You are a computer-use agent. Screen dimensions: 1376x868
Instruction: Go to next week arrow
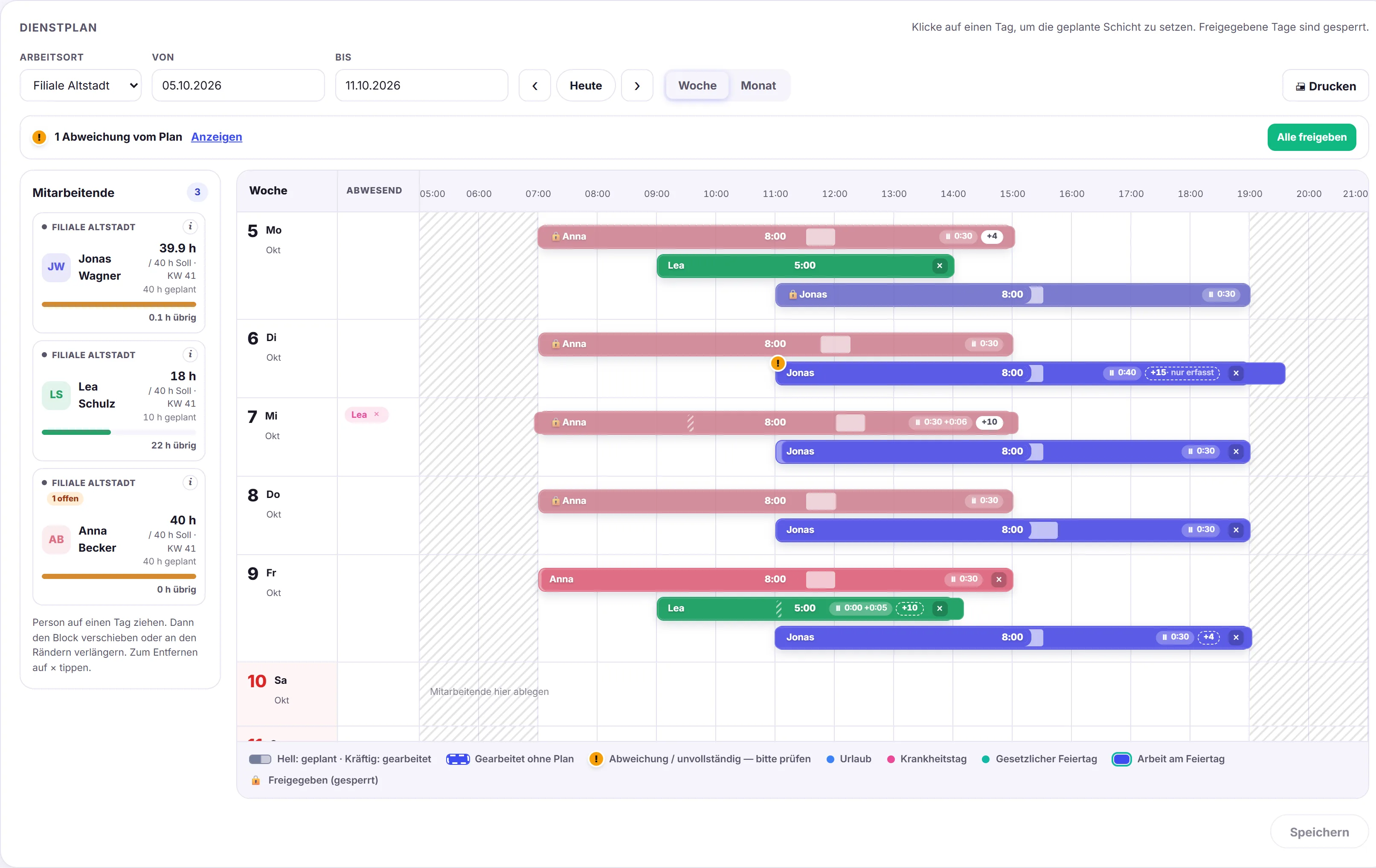coord(637,86)
